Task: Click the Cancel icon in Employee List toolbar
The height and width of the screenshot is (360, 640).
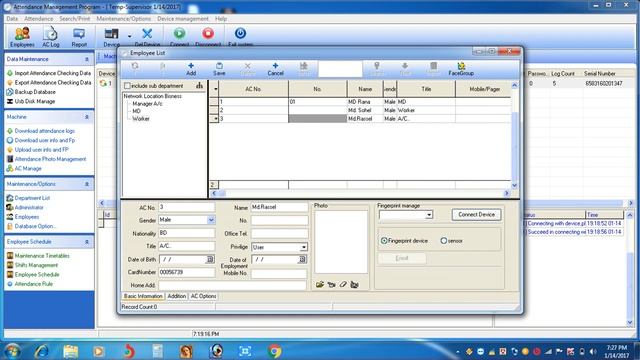Action: point(275,66)
